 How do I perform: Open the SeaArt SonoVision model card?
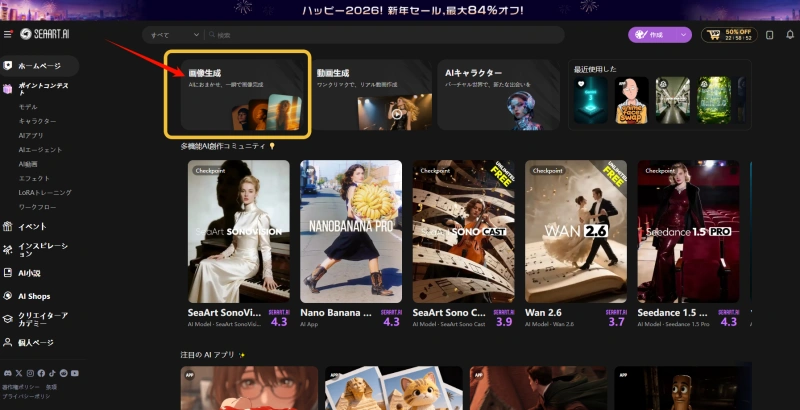click(239, 232)
